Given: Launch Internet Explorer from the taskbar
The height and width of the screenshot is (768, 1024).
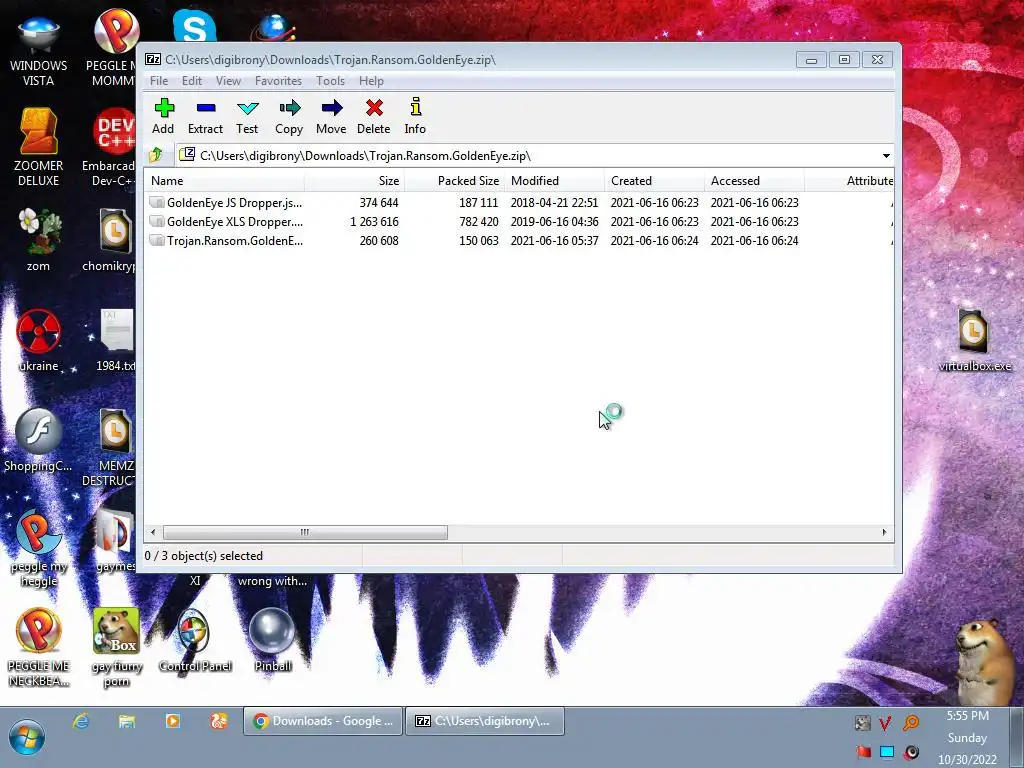Looking at the screenshot, I should click(x=81, y=721).
